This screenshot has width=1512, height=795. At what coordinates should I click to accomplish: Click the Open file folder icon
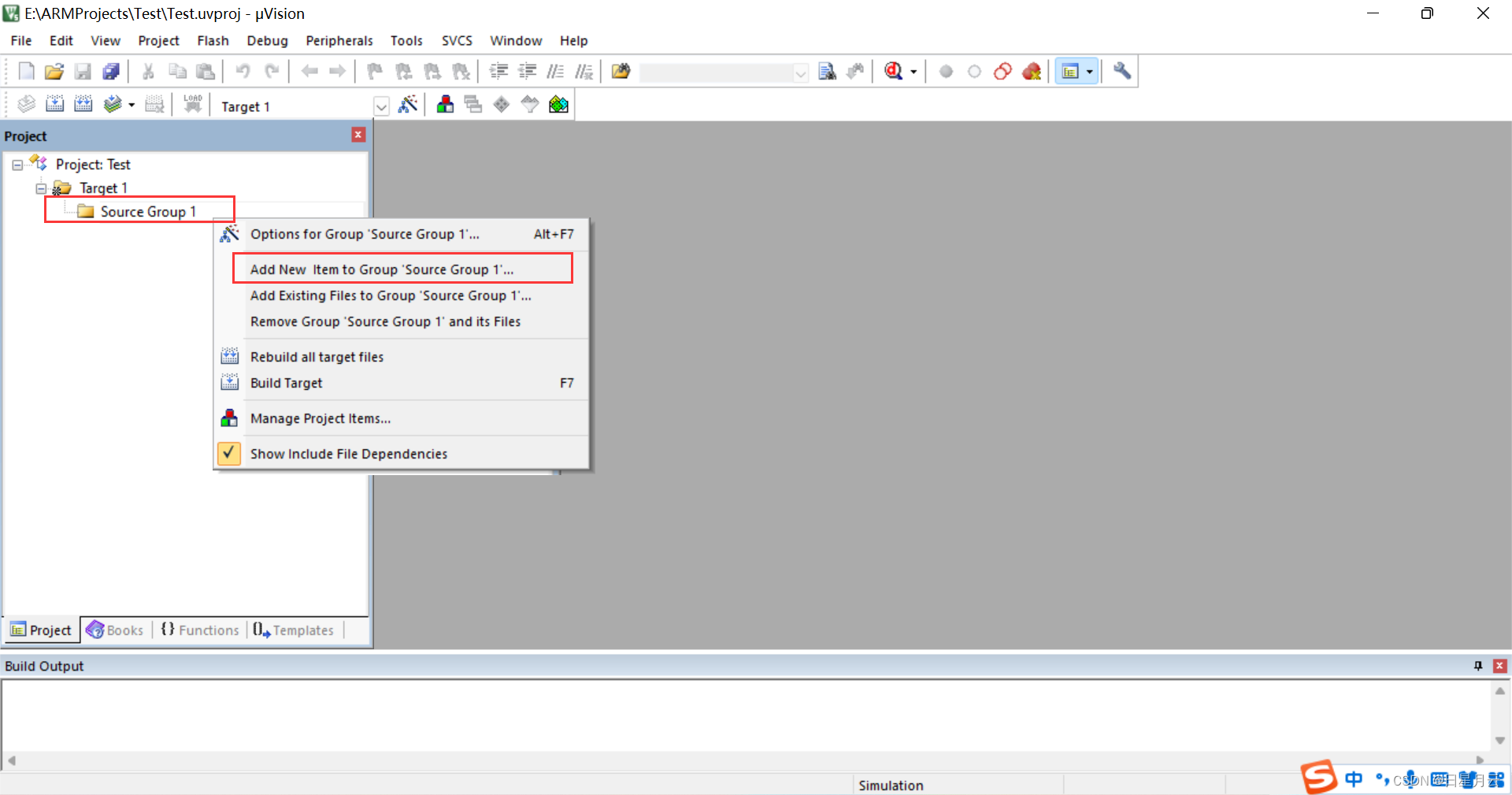point(54,72)
